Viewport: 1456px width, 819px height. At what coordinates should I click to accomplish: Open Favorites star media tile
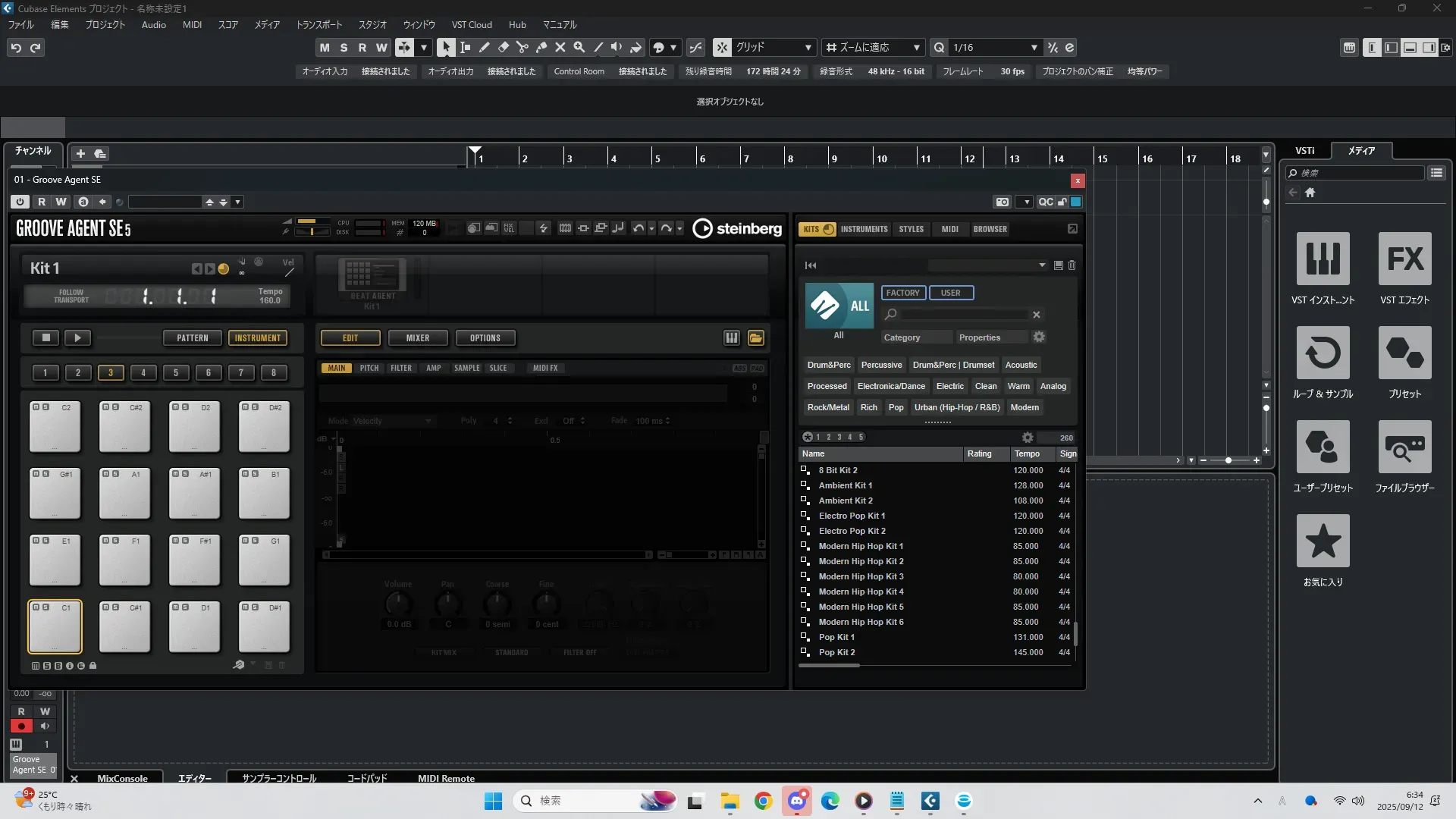click(x=1323, y=541)
